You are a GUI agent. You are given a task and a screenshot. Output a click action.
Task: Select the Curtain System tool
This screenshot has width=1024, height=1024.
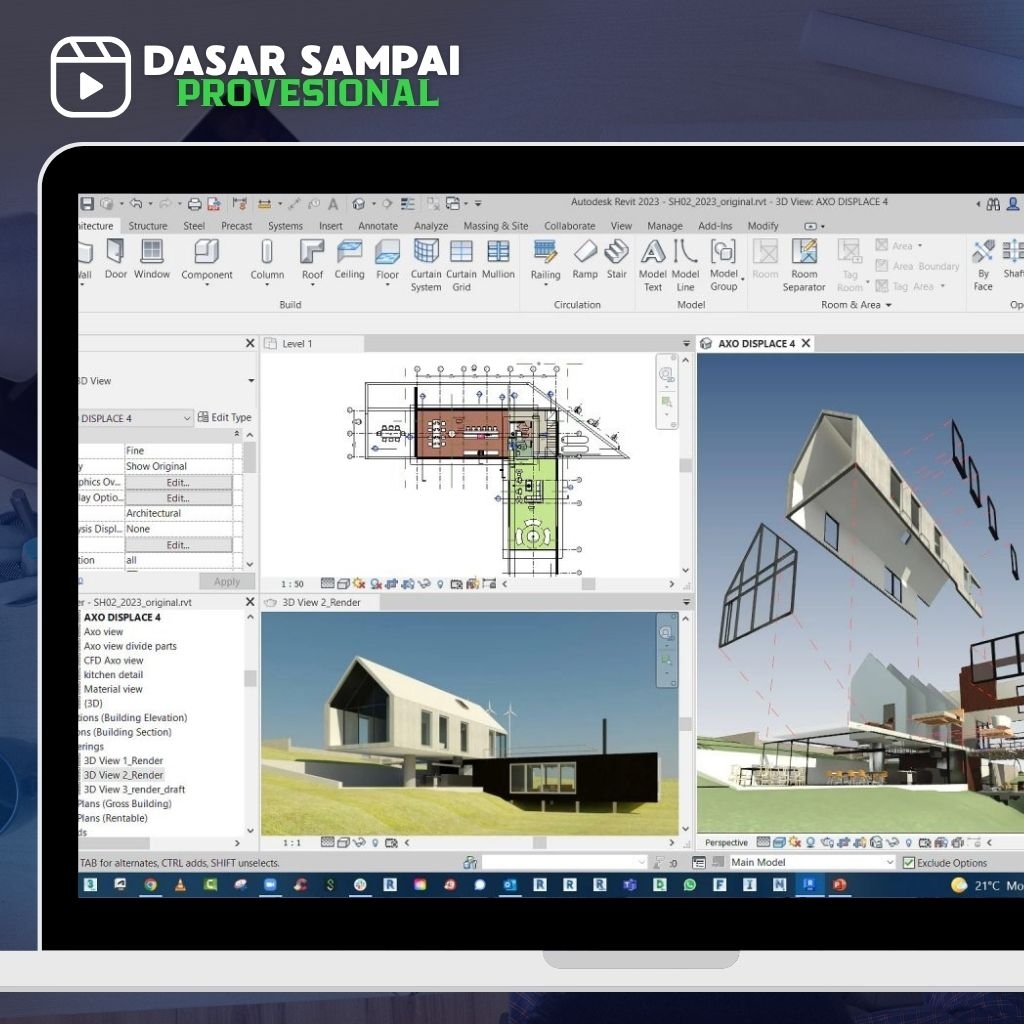coord(426,264)
